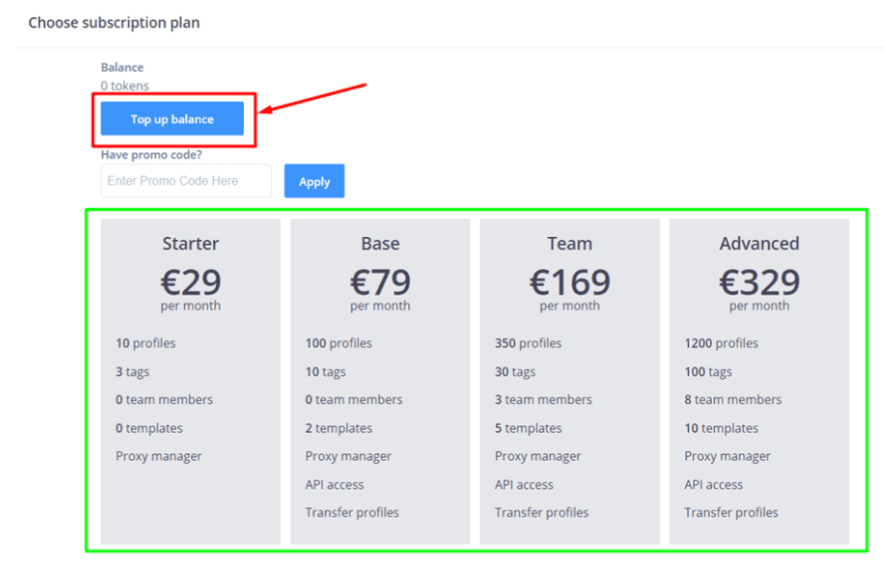
Task: Apply the promo code
Action: (314, 181)
